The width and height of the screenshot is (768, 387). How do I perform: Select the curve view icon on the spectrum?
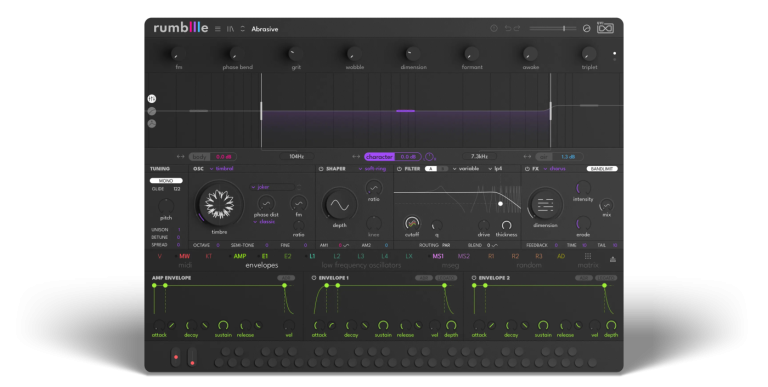click(152, 111)
